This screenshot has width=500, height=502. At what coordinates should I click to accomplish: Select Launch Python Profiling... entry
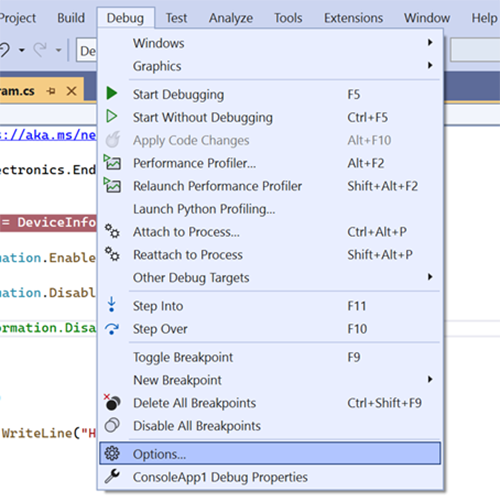pos(270,209)
